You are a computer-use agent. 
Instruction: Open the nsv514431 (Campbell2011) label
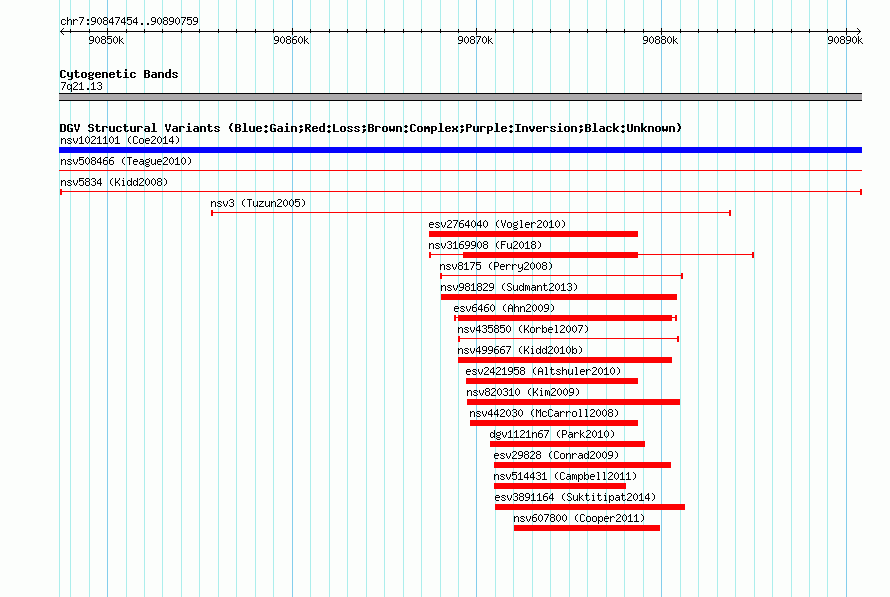[x=565, y=476]
